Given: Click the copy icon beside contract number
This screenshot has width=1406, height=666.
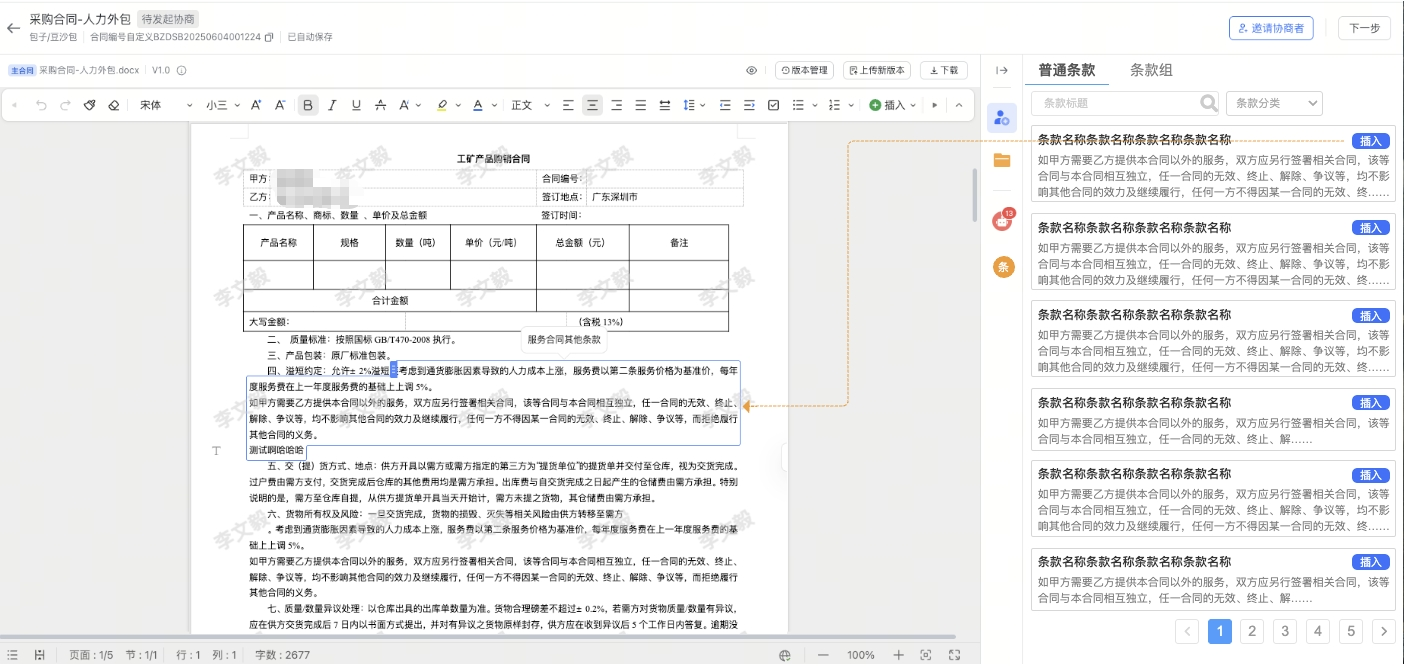Looking at the screenshot, I should point(269,37).
